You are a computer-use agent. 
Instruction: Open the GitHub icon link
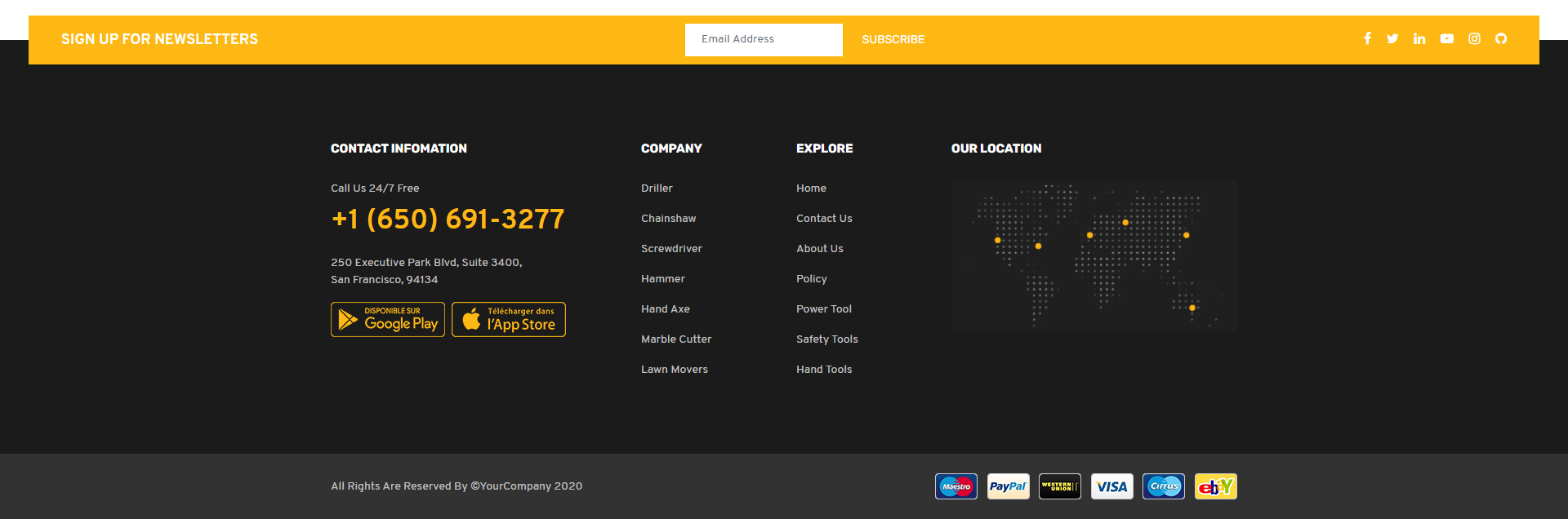coord(1501,38)
